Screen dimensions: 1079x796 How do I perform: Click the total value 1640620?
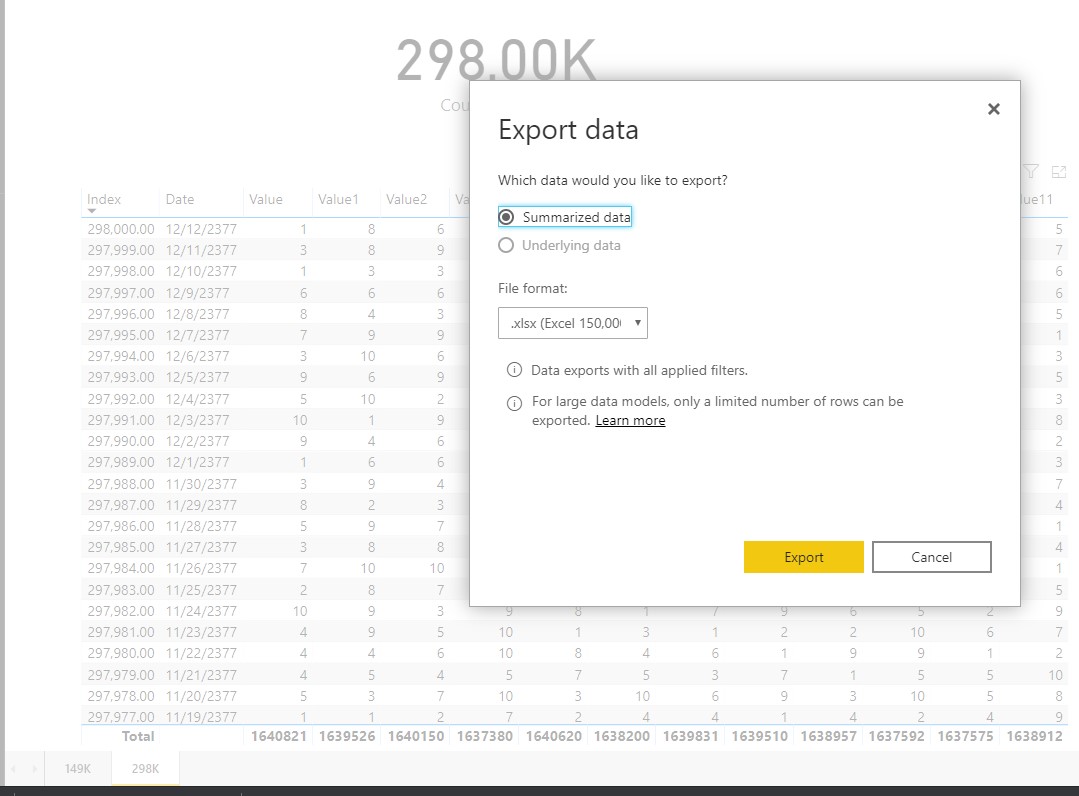(x=553, y=736)
